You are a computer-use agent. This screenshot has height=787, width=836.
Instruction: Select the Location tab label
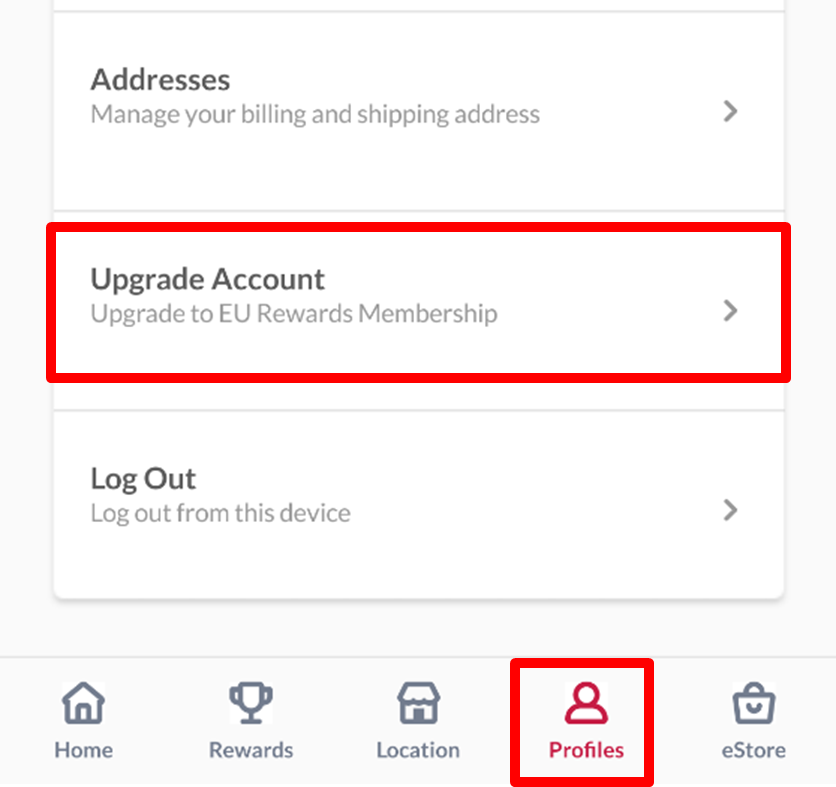(x=418, y=750)
